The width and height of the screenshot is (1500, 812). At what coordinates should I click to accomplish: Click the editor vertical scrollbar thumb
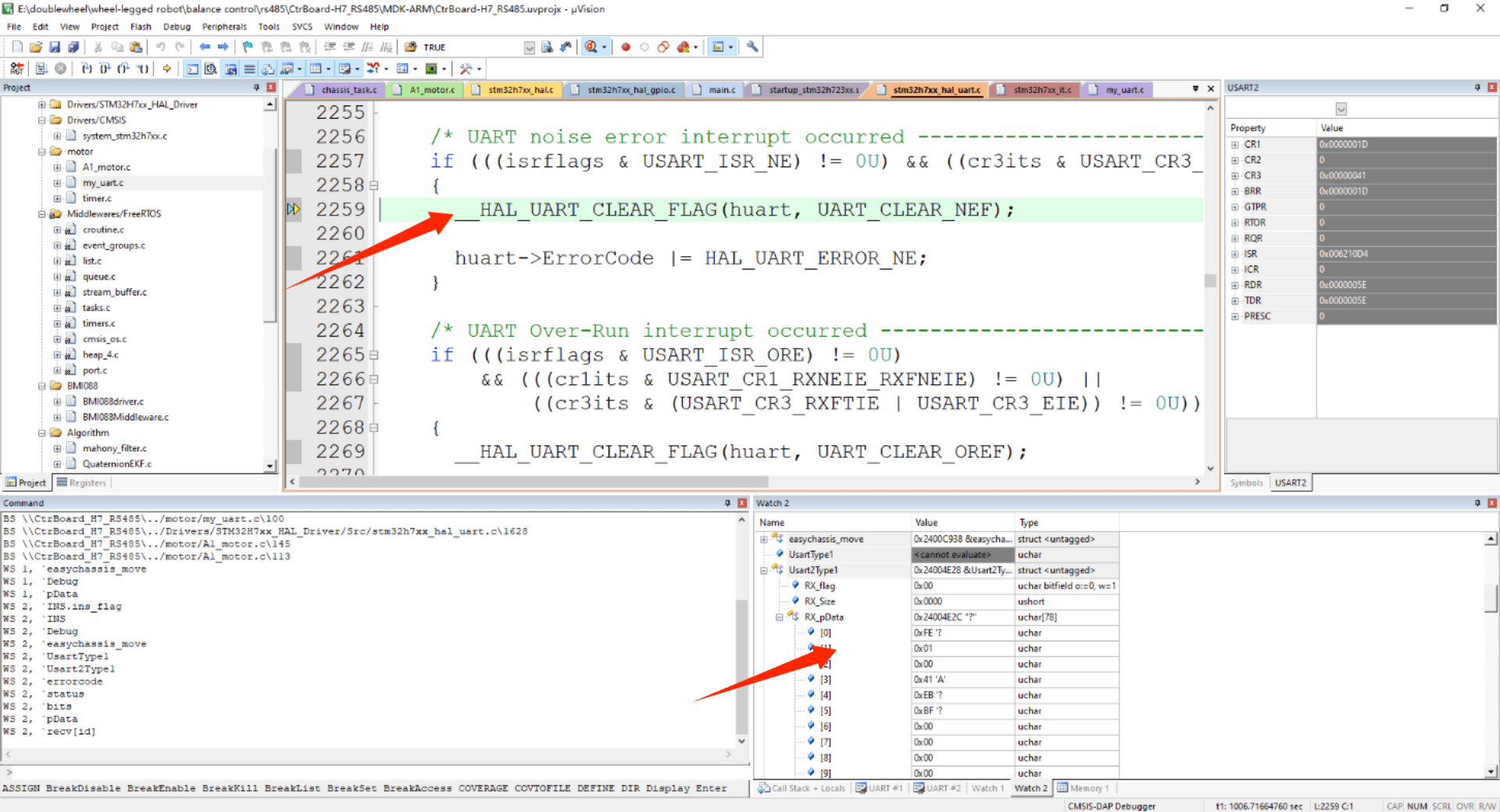(x=1210, y=280)
